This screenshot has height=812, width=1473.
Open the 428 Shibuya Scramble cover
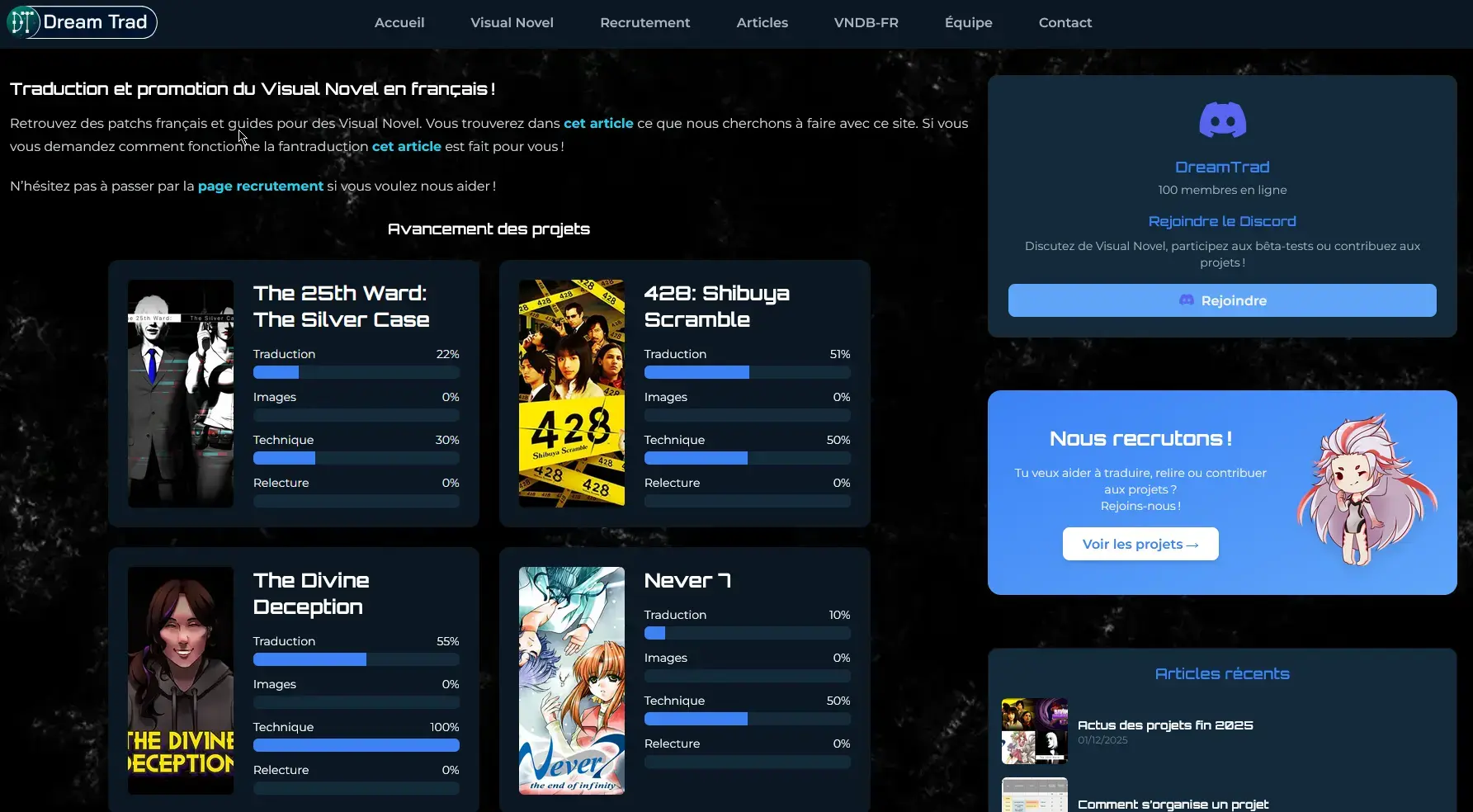coord(572,394)
